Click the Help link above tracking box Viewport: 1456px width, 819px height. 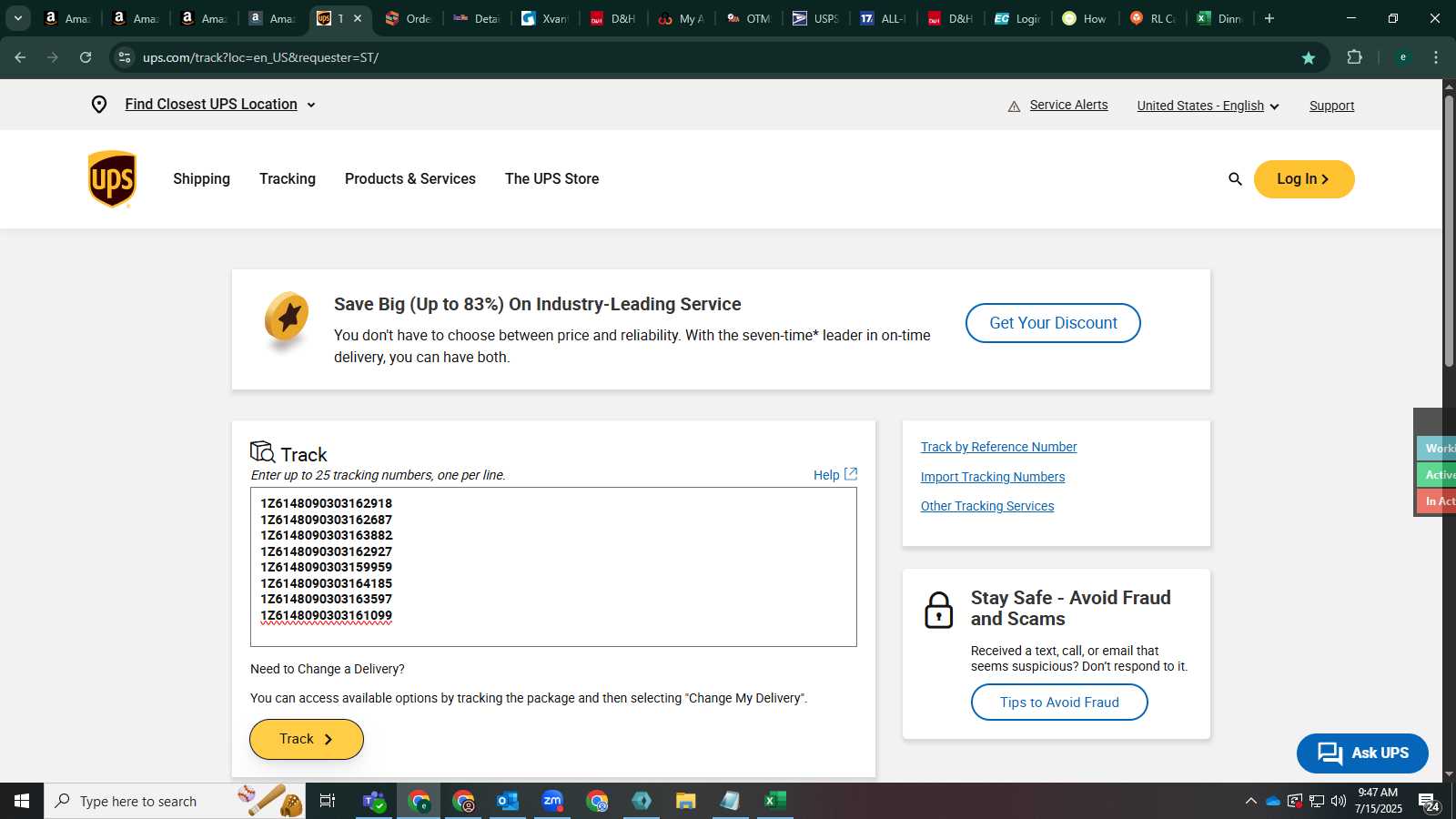tap(826, 475)
